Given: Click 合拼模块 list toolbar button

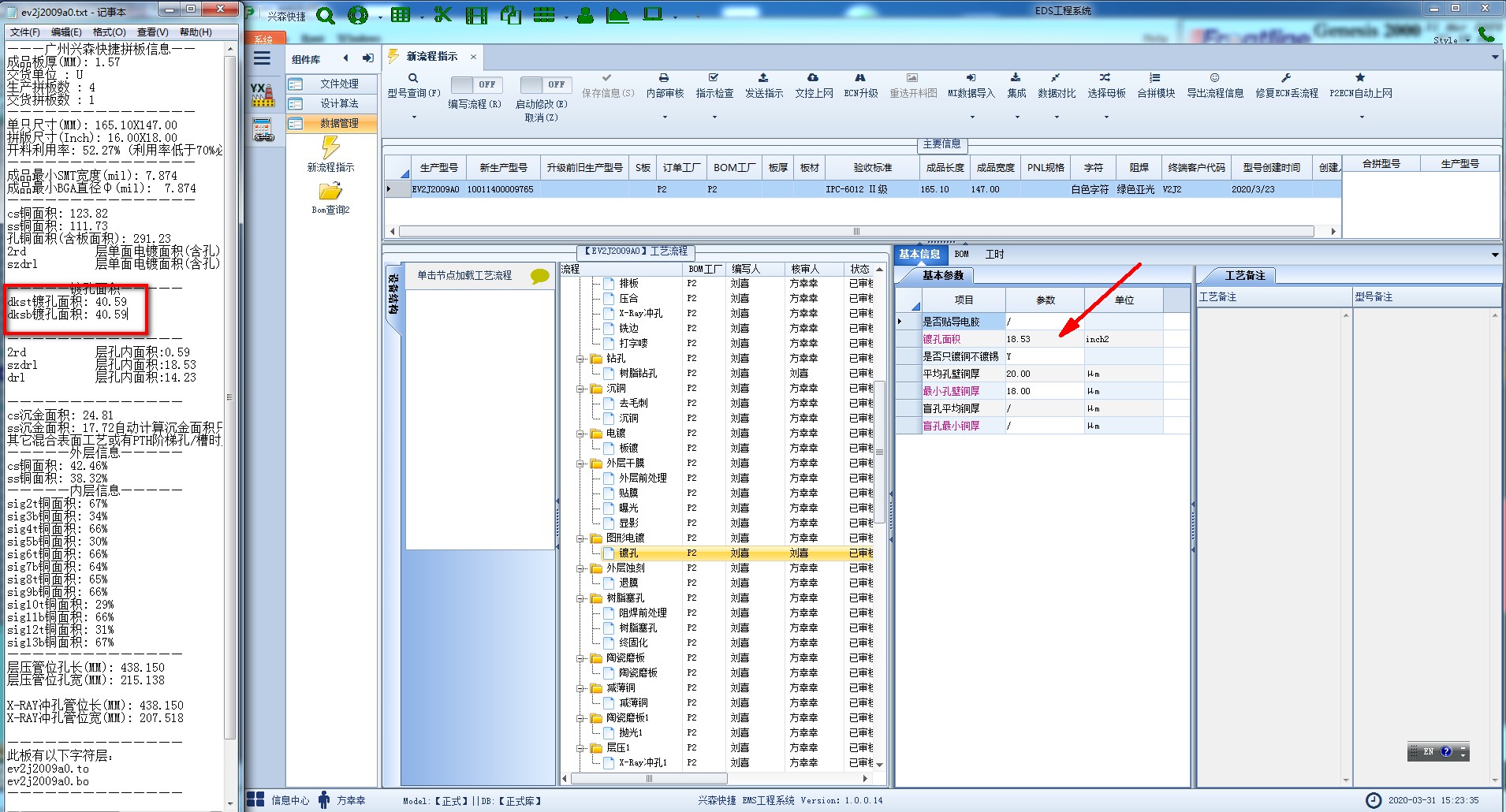Looking at the screenshot, I should pyautogui.click(x=1156, y=86).
